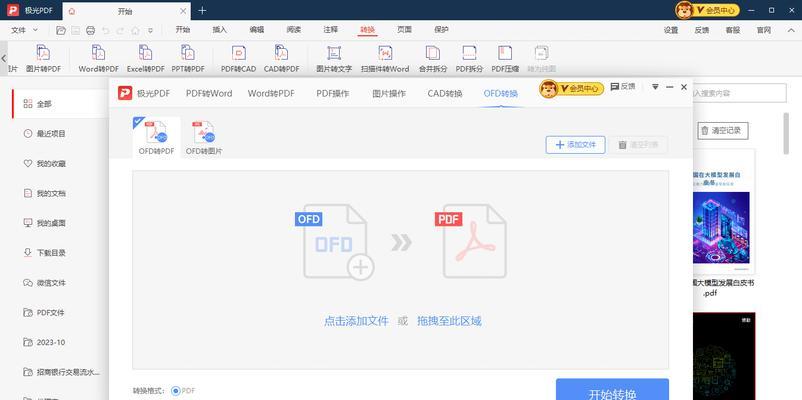Switch to the 保护 ribbon tab
802x400 pixels.
point(441,30)
